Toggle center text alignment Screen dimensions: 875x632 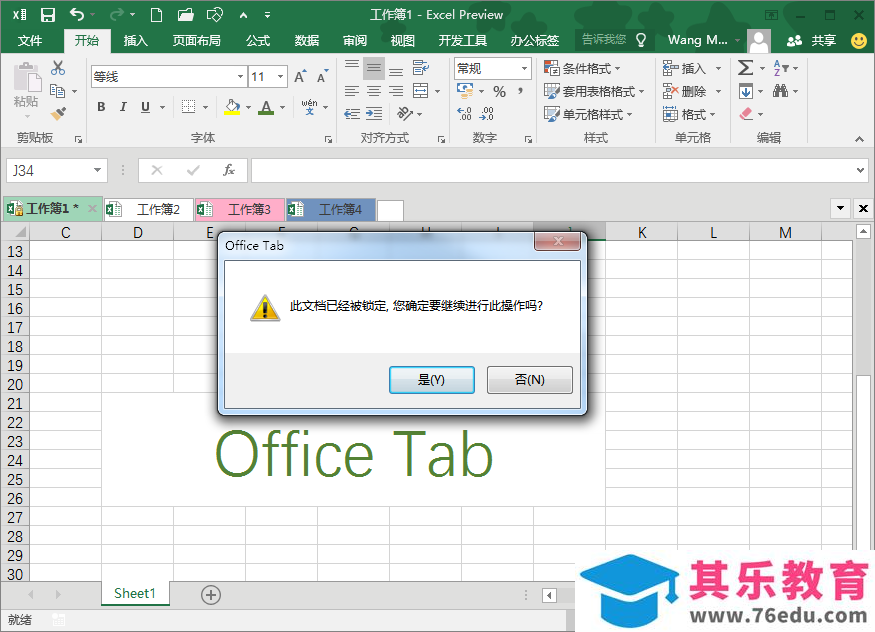coord(374,91)
